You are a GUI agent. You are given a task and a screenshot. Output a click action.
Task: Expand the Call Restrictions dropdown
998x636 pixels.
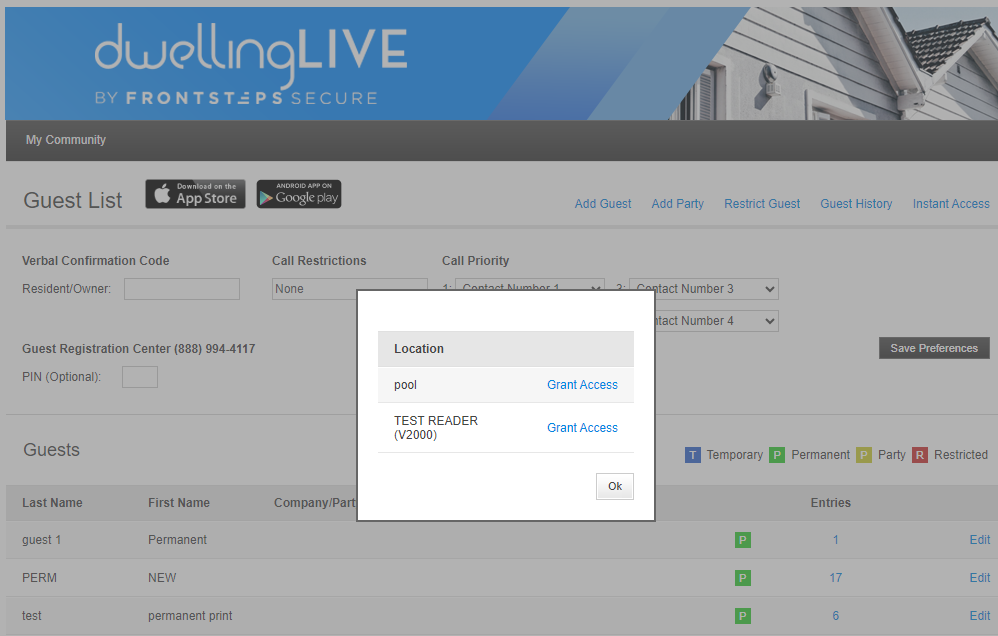314,289
